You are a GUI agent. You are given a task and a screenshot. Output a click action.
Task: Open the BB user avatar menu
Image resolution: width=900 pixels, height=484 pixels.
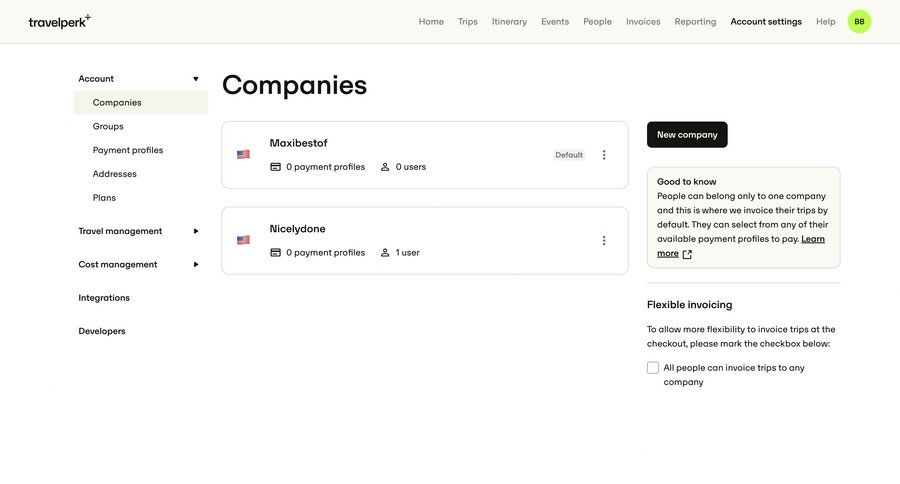[859, 21]
